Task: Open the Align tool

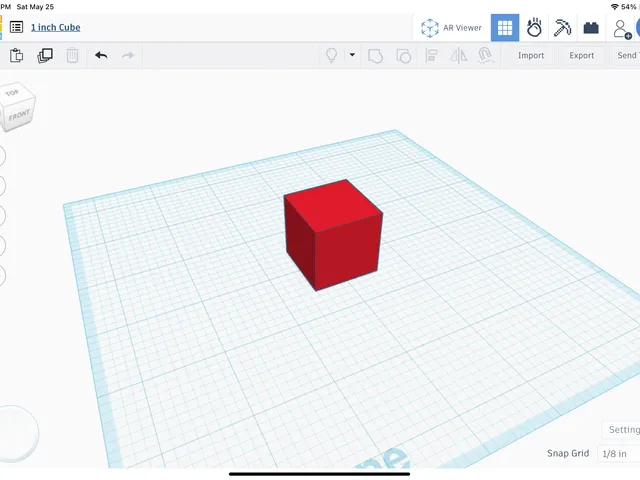Action: (x=431, y=56)
